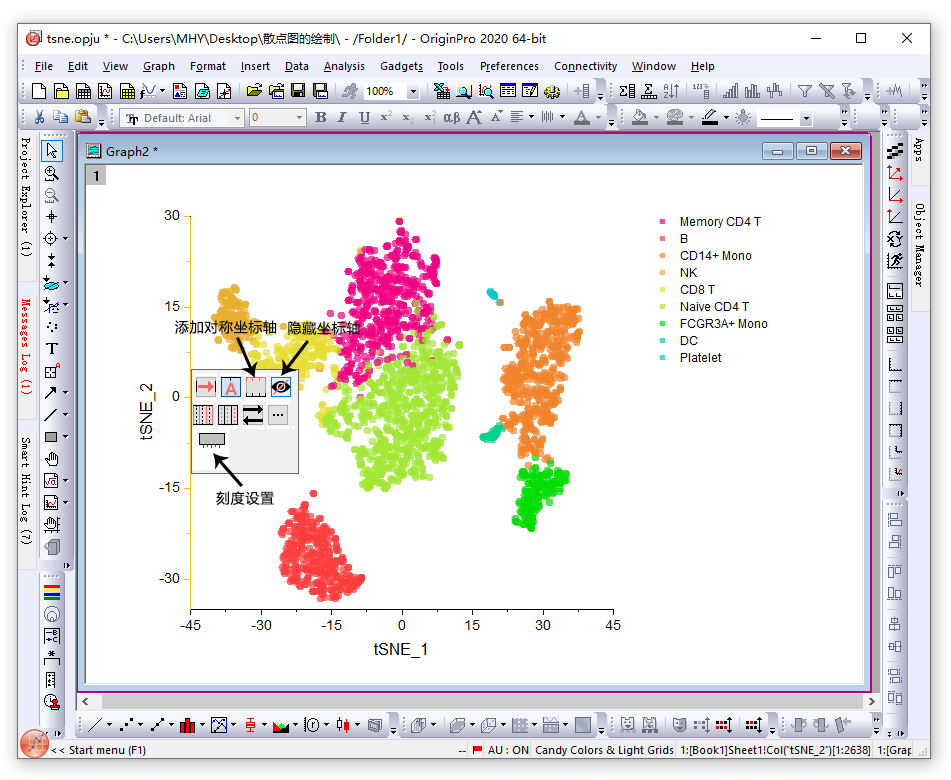Open the Connectivity menu
Screen dimensions: 951x780
click(585, 66)
